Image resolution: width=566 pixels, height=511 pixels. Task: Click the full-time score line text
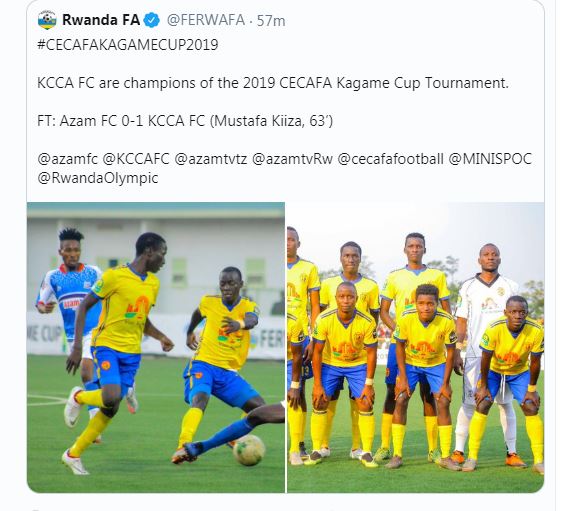(x=185, y=121)
